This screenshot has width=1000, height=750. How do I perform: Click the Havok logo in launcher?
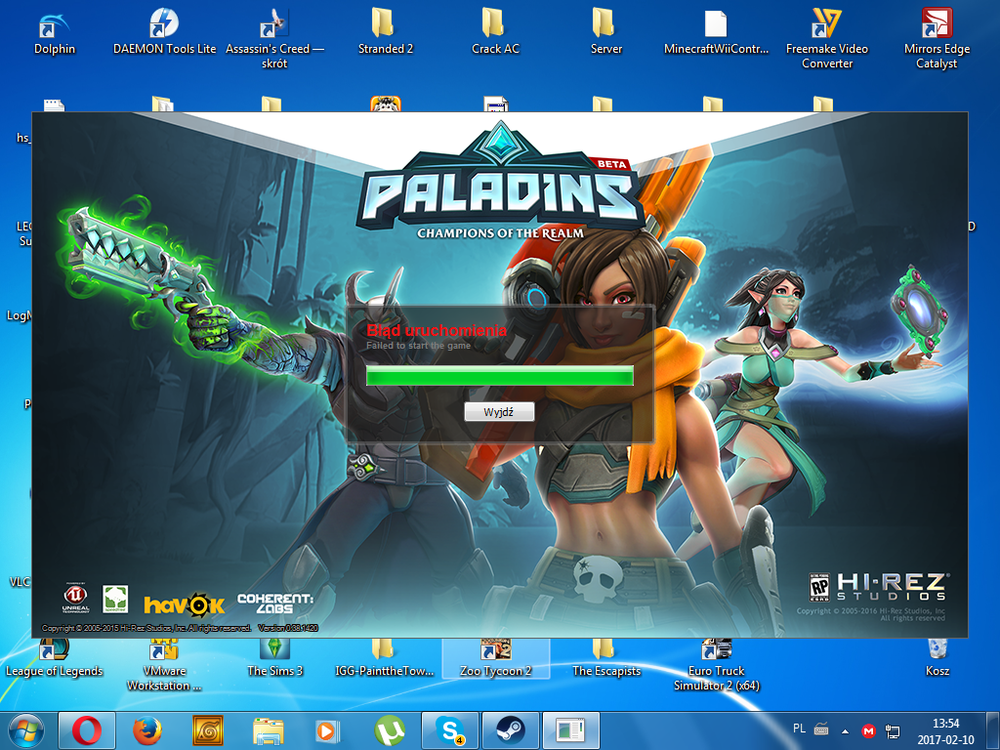pos(184,604)
